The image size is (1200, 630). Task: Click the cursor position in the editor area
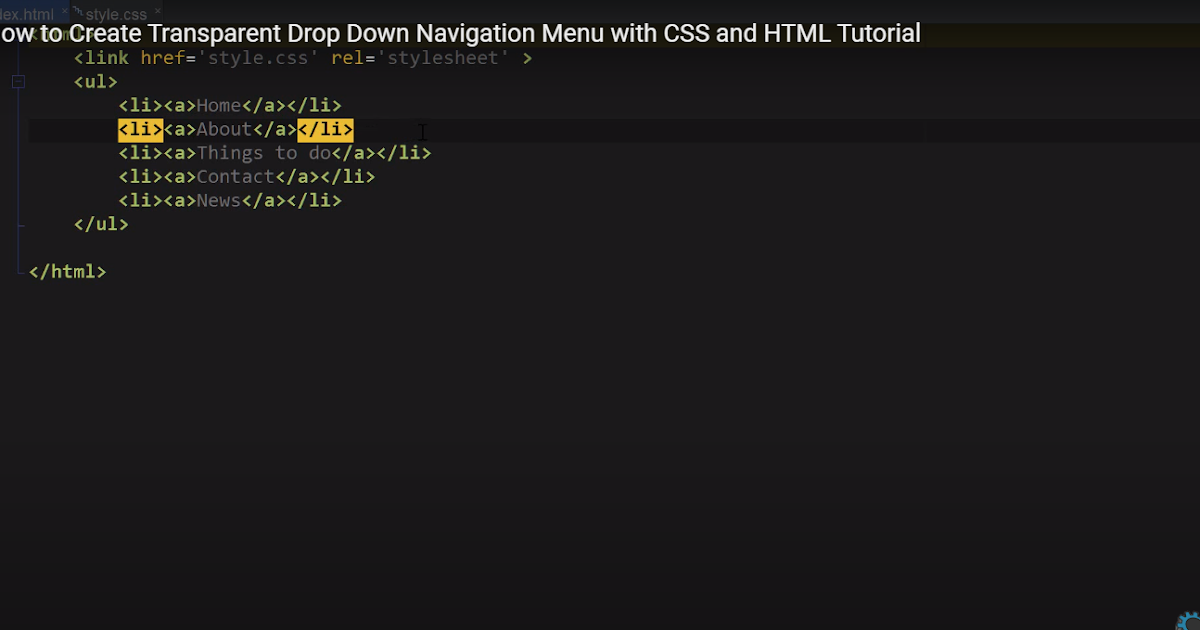click(x=422, y=131)
